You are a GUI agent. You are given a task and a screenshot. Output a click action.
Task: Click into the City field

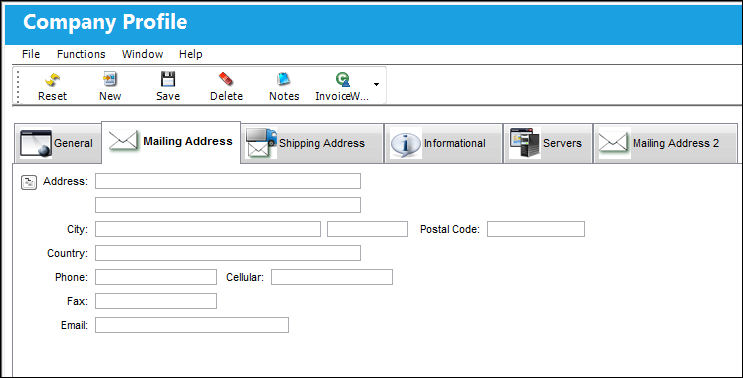[x=208, y=229]
